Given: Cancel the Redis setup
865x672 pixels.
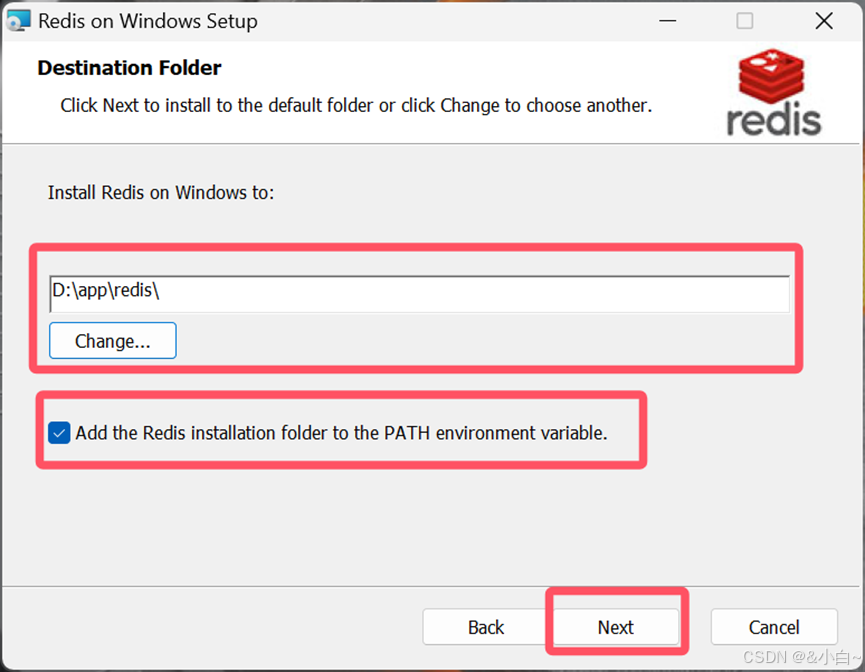Looking at the screenshot, I should pyautogui.click(x=774, y=627).
